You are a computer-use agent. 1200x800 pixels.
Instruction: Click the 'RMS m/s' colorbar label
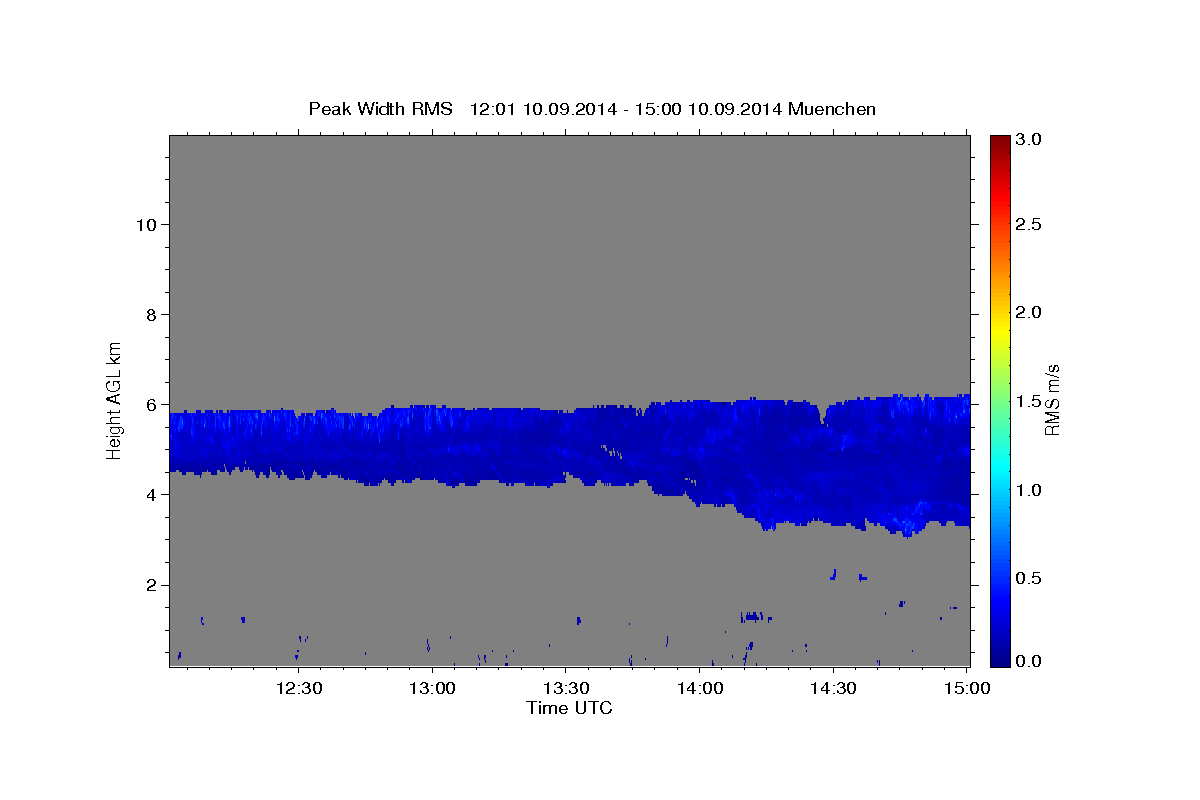point(1052,400)
